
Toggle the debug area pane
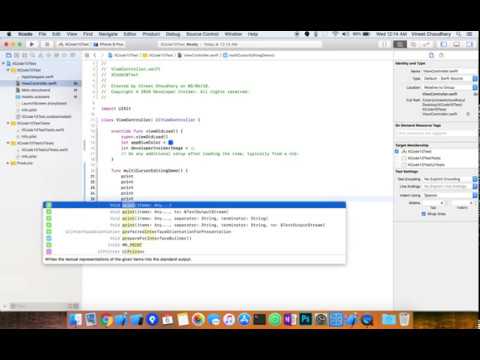coord(457,44)
